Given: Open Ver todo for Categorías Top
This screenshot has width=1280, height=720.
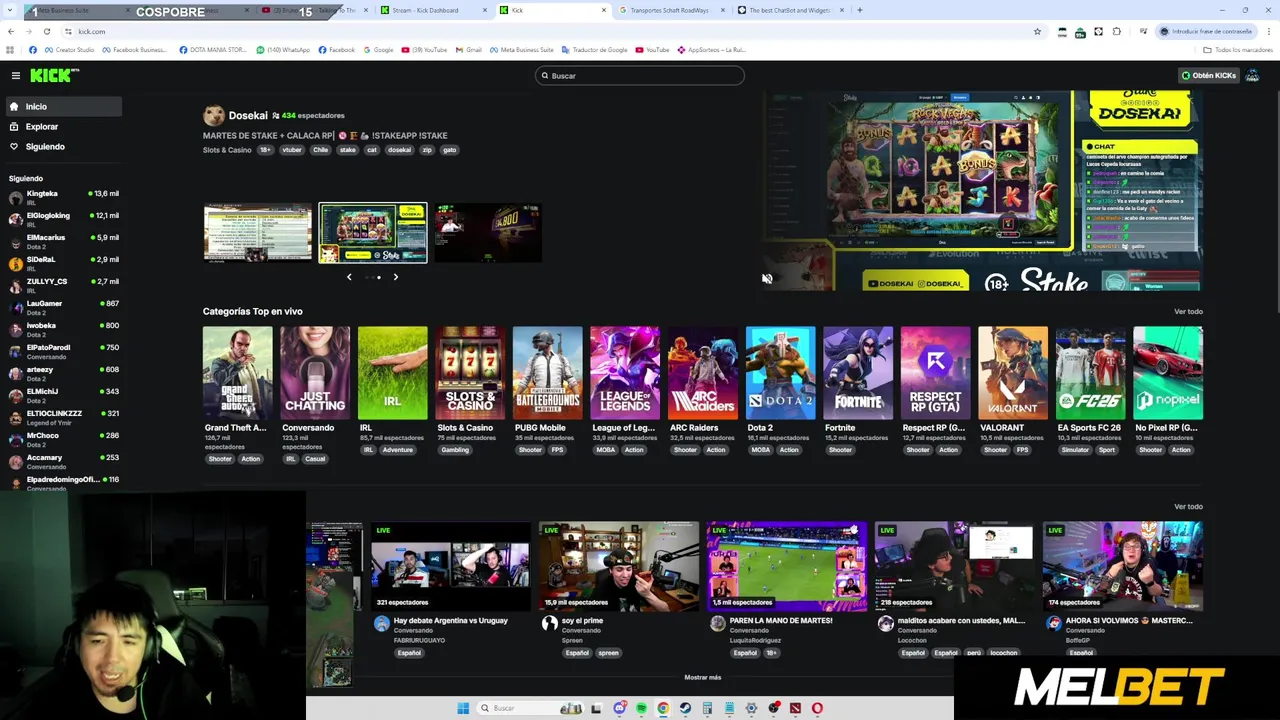Looking at the screenshot, I should tap(1188, 311).
